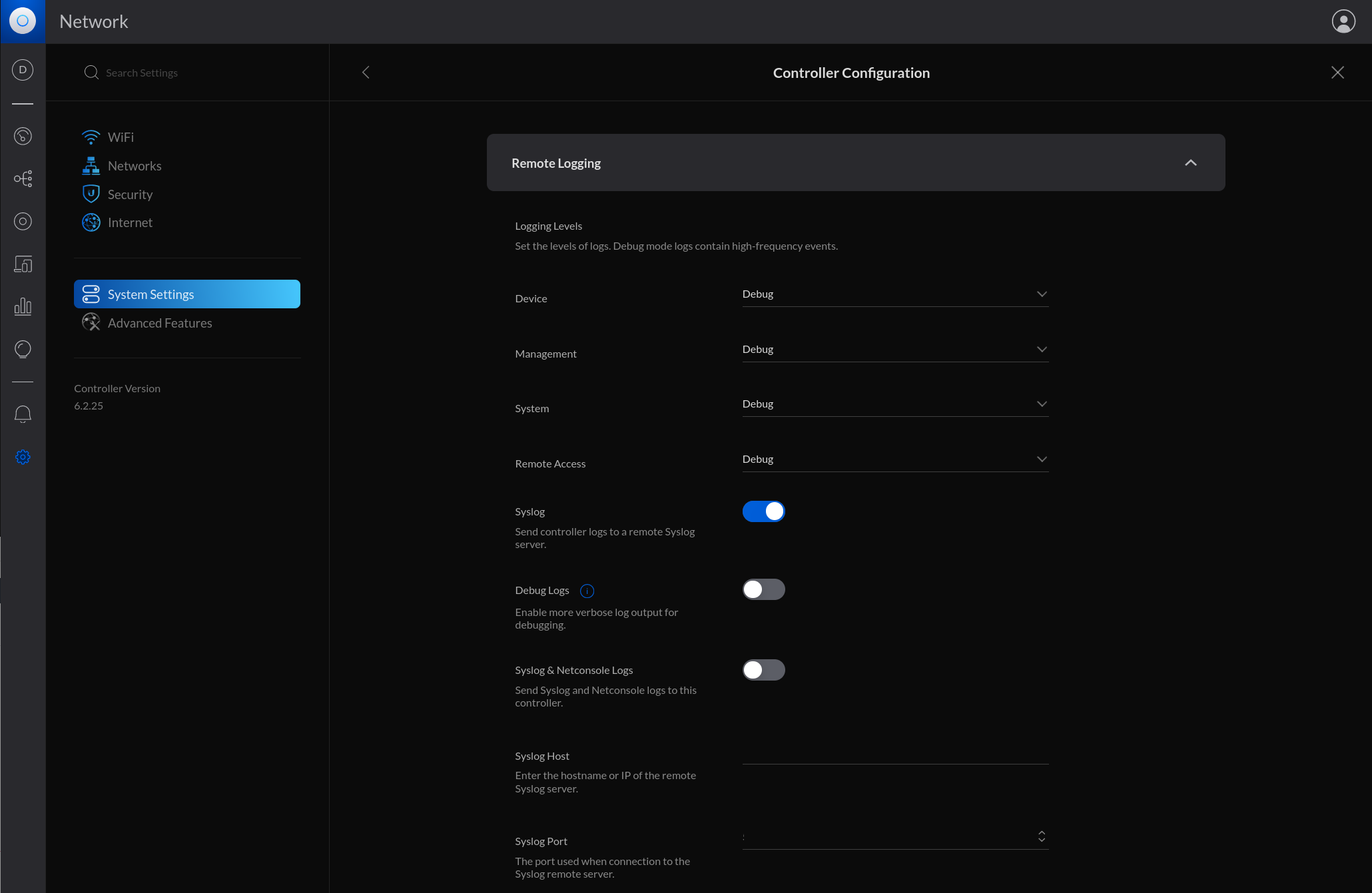Click the Syslog Port stepper arrows

pos(1041,836)
